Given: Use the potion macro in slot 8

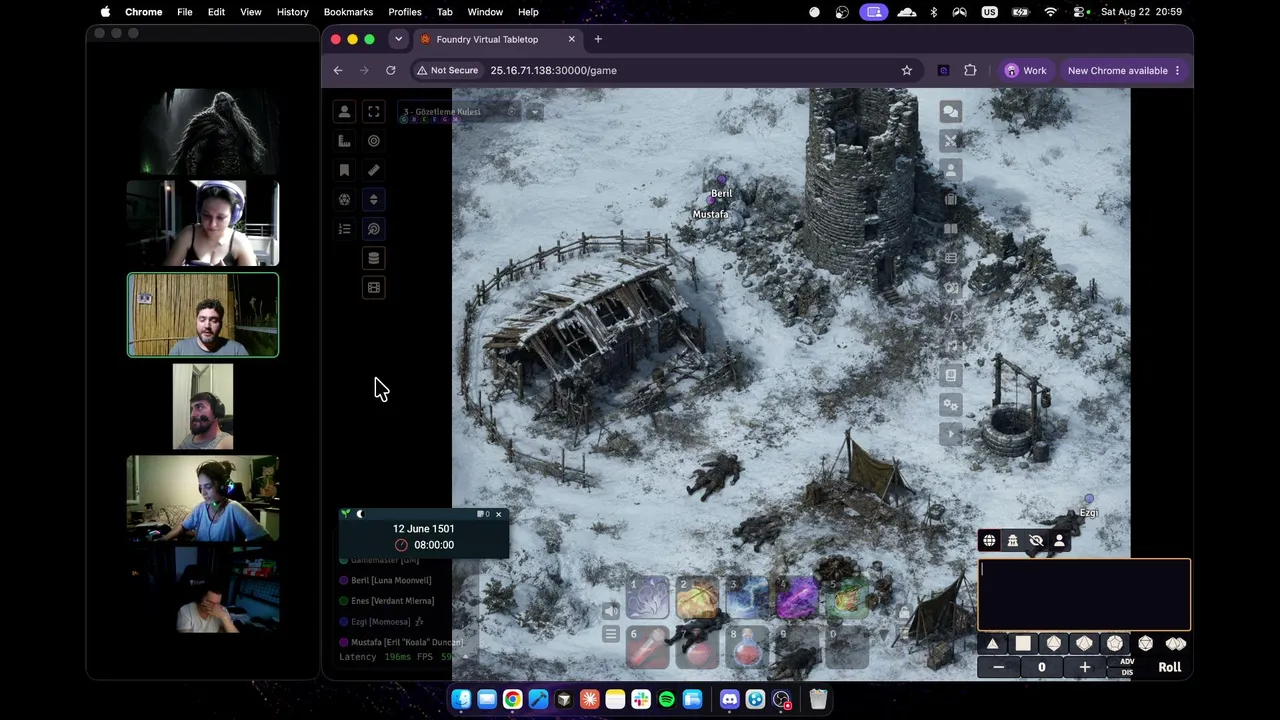Looking at the screenshot, I should 748,647.
